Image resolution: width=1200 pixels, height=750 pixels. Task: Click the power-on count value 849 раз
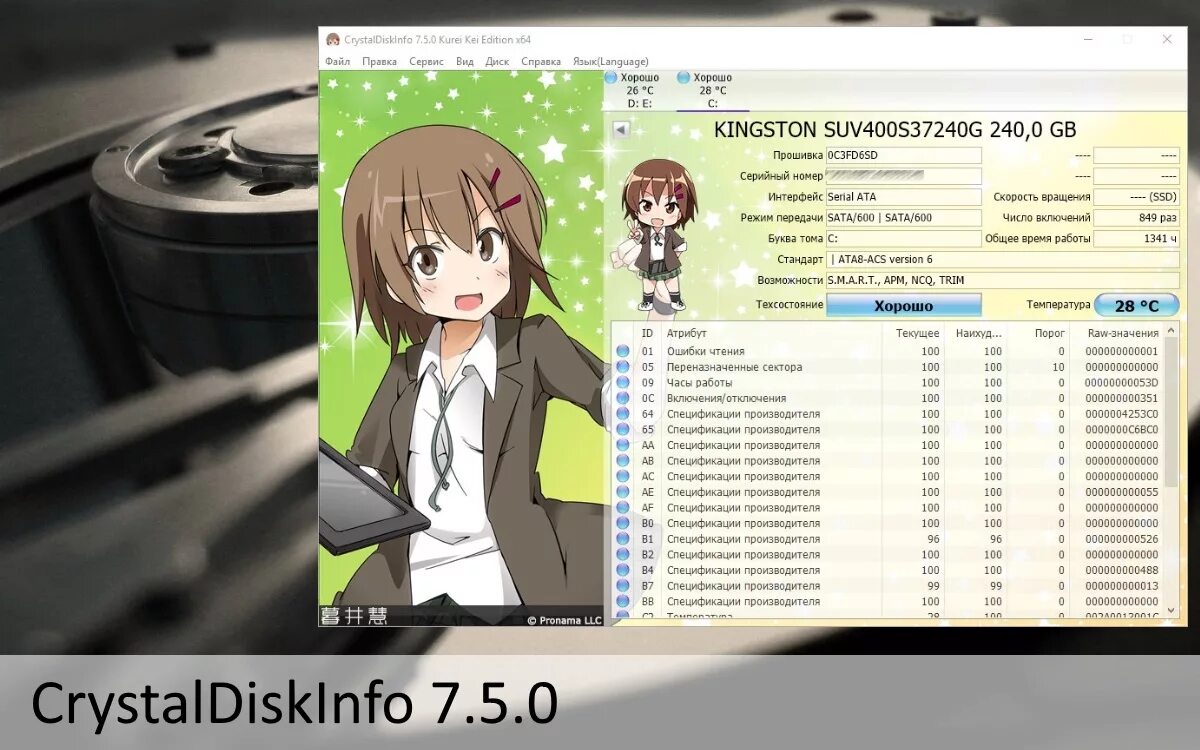point(1137,218)
